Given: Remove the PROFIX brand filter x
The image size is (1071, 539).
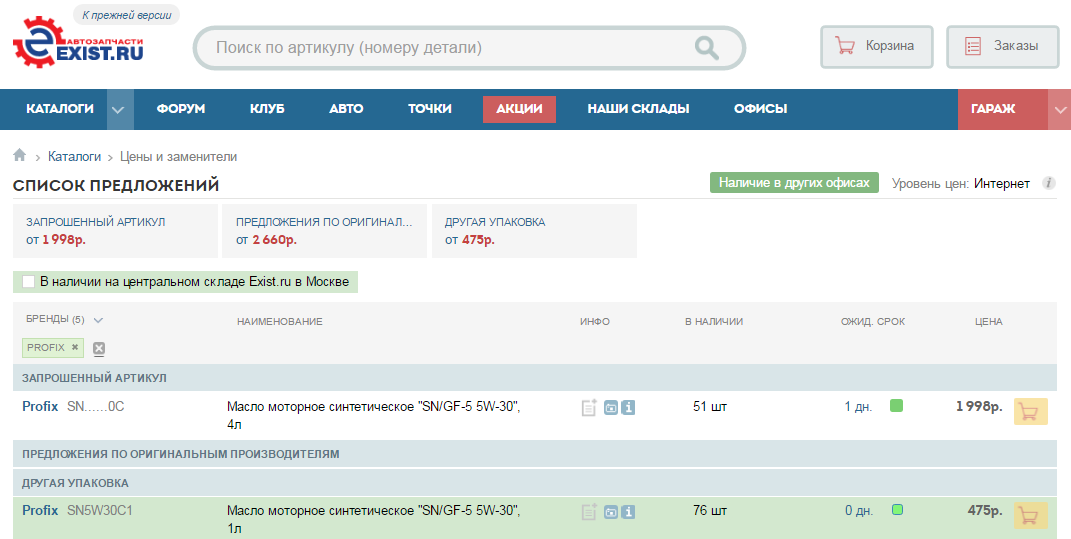Looking at the screenshot, I should (x=75, y=347).
